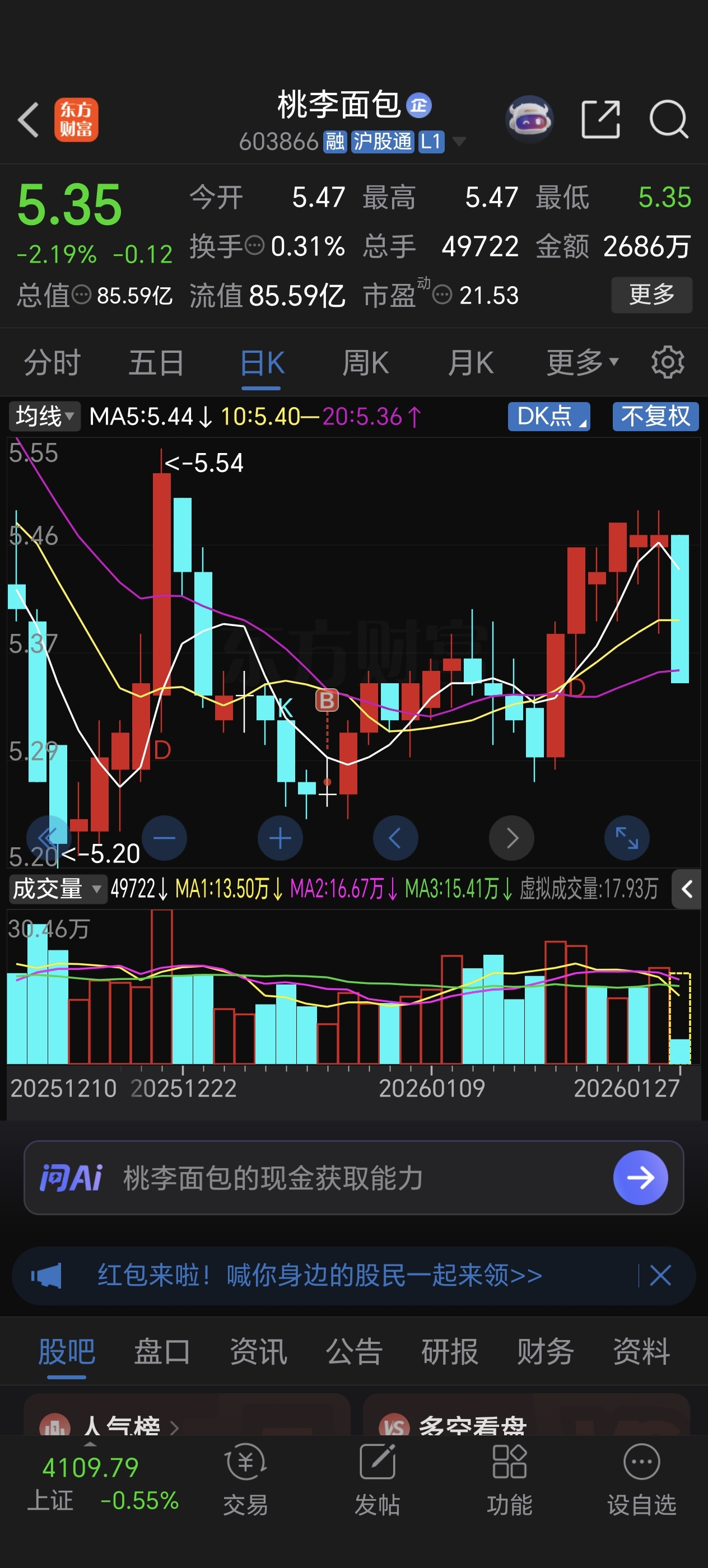Collapse the volume indicator side arrow
This screenshot has width=708, height=1568.
pos(687,889)
